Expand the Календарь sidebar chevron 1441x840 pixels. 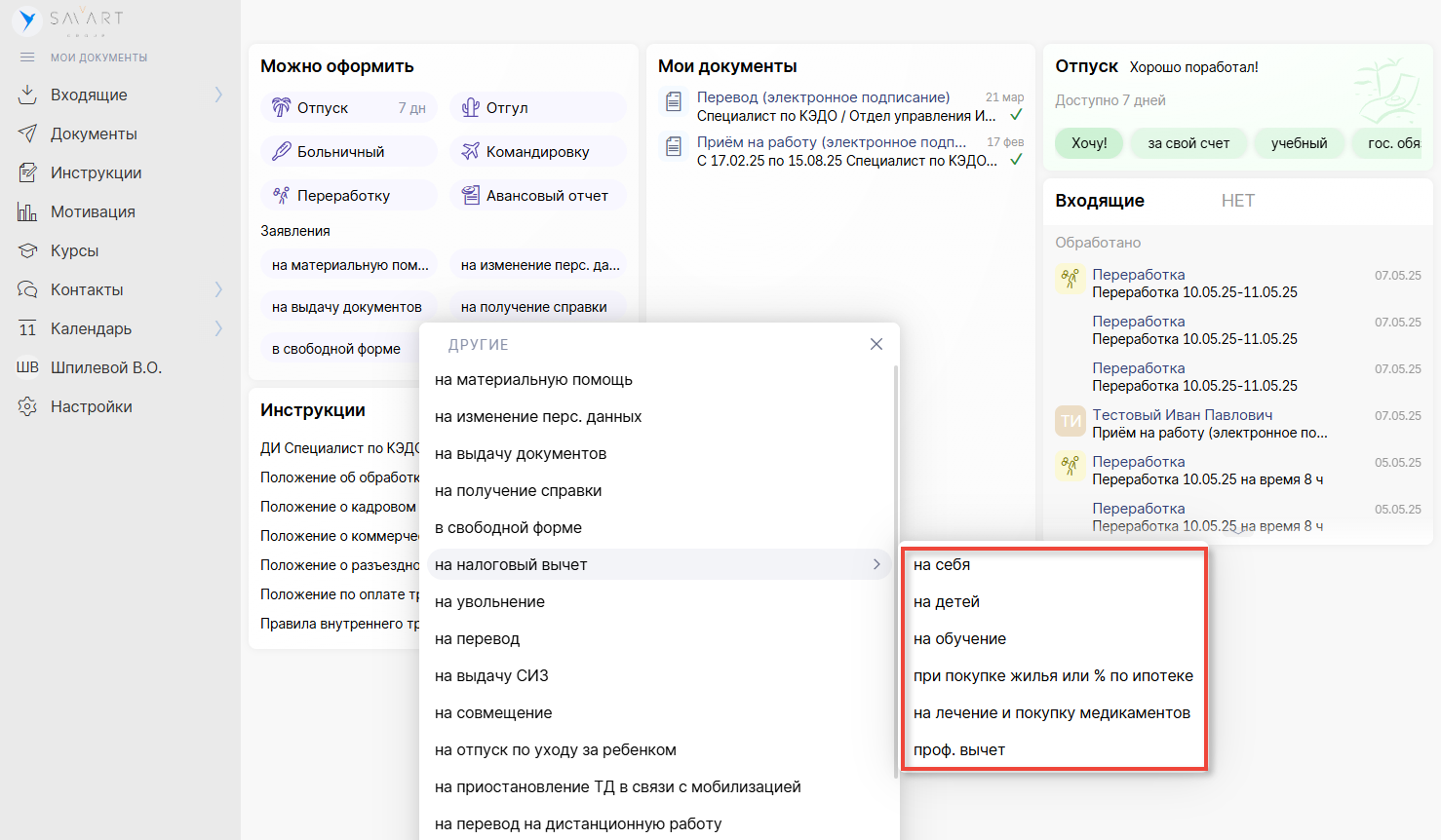coord(218,328)
